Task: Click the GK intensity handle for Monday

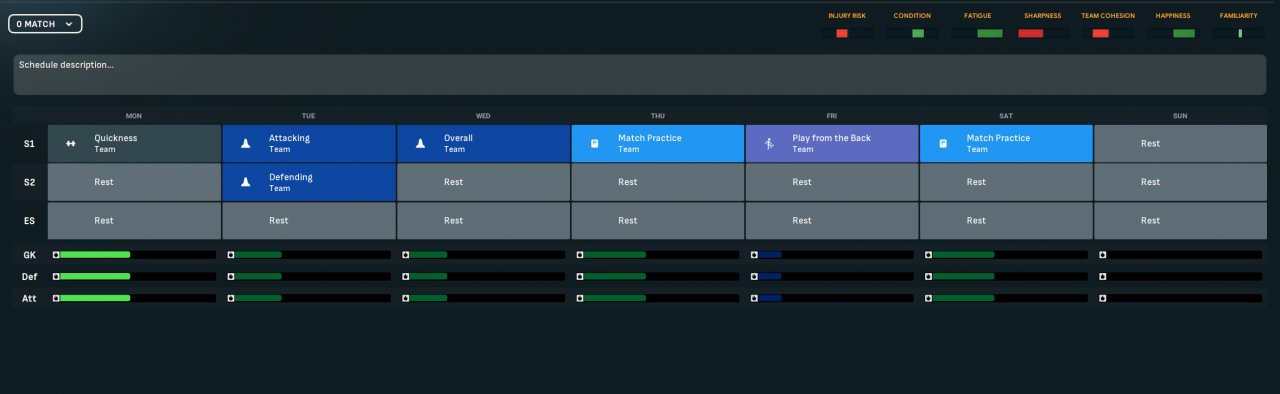Action: click(57, 255)
